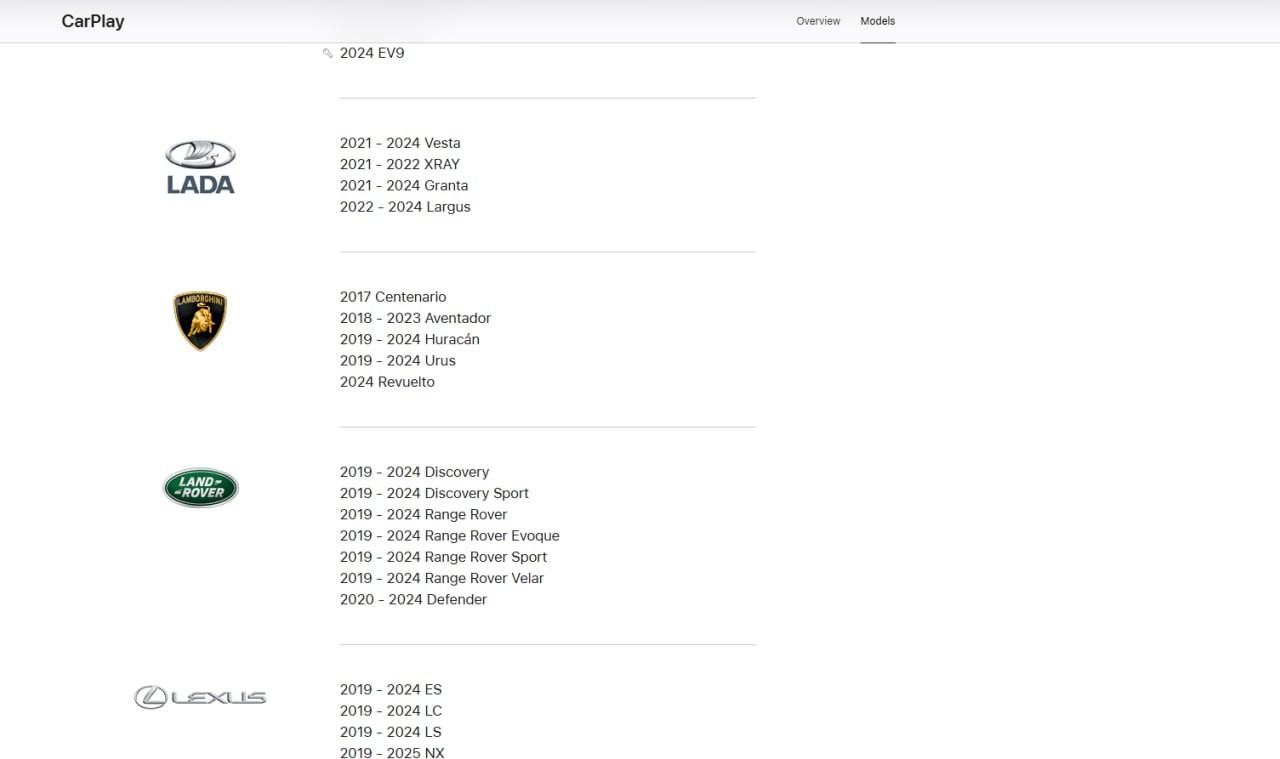Click the 2024 Revuelto model entry

tap(387, 382)
